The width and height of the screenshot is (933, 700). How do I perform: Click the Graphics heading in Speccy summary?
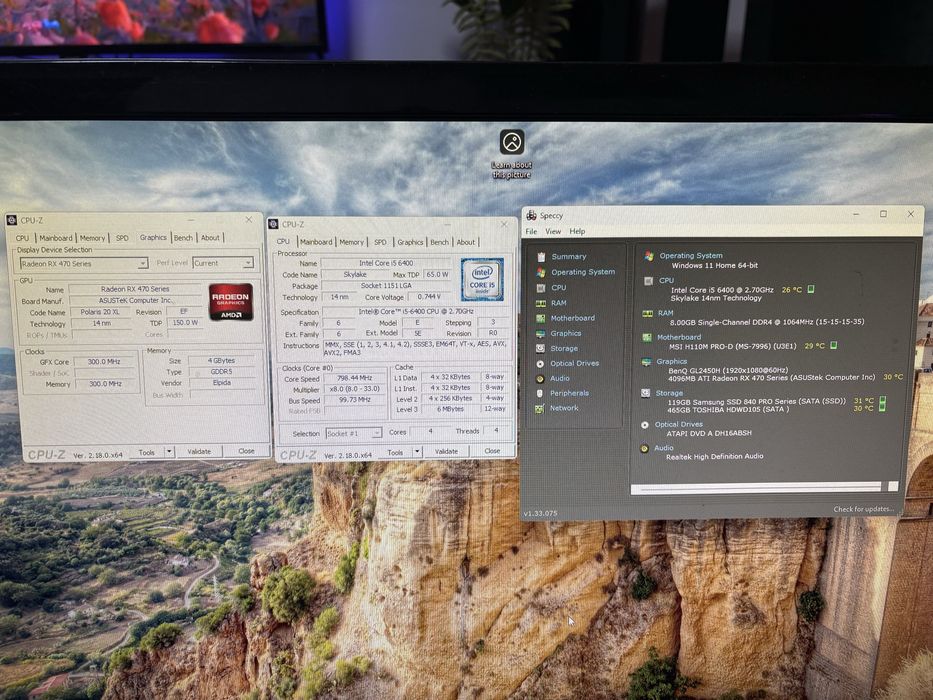[672, 361]
